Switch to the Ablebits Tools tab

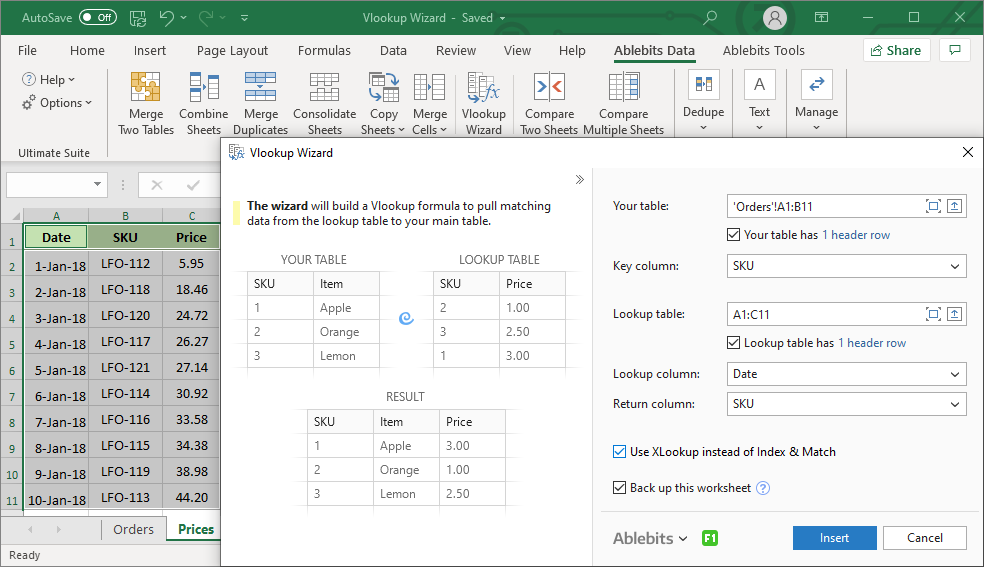pos(763,50)
